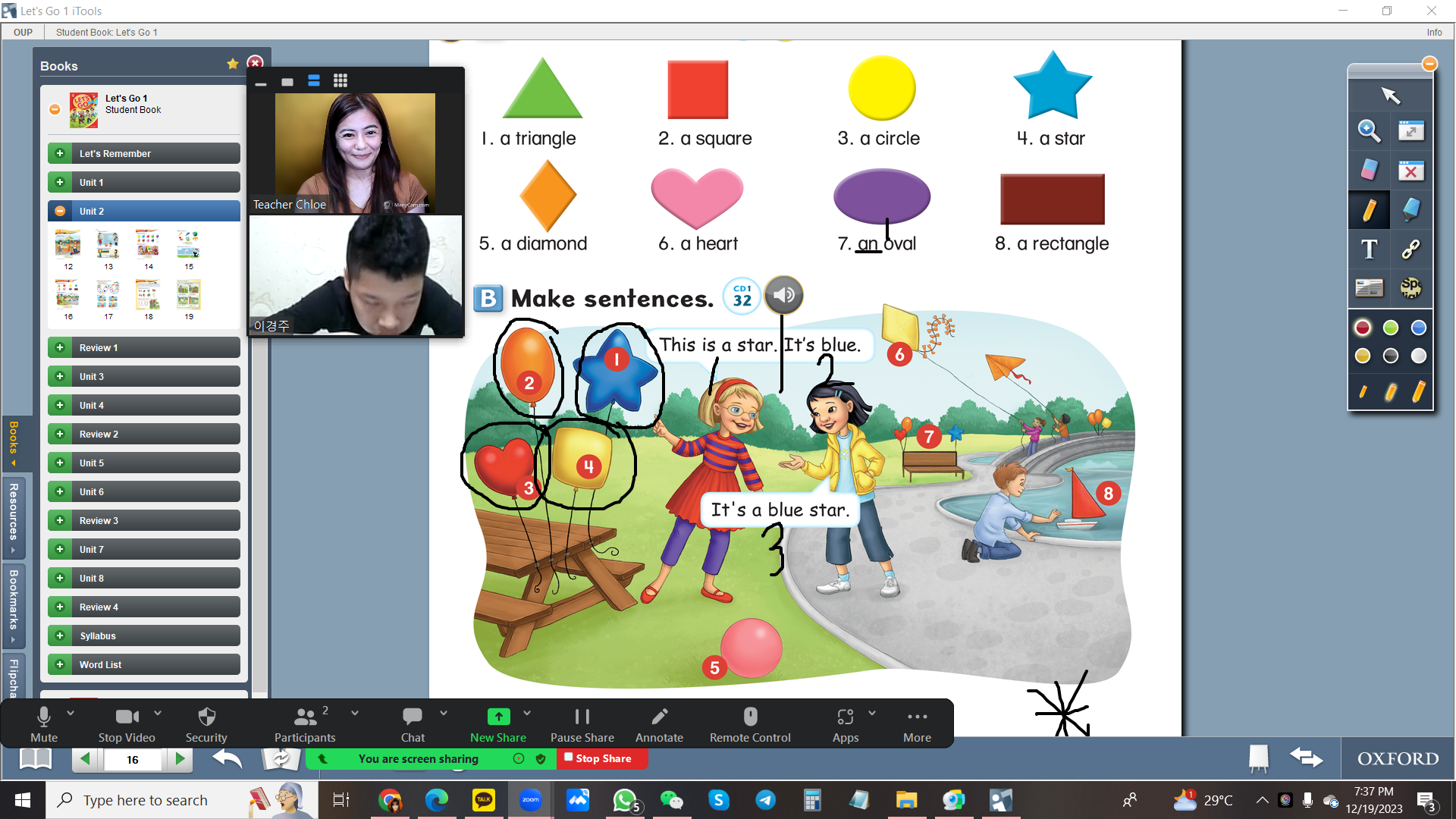Open Annotate in Zoom toolbar
The width and height of the screenshot is (1456, 819).
659,725
